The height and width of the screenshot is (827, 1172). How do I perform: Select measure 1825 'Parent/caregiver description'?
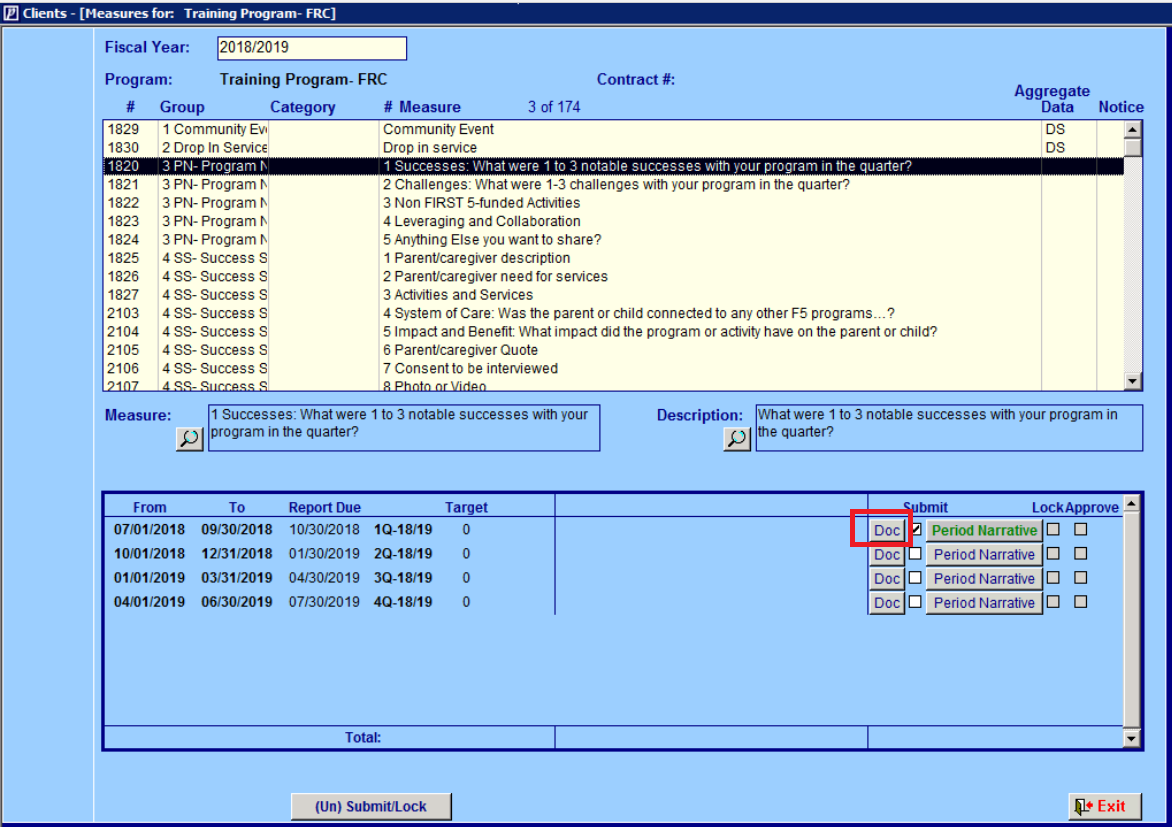(x=613, y=258)
